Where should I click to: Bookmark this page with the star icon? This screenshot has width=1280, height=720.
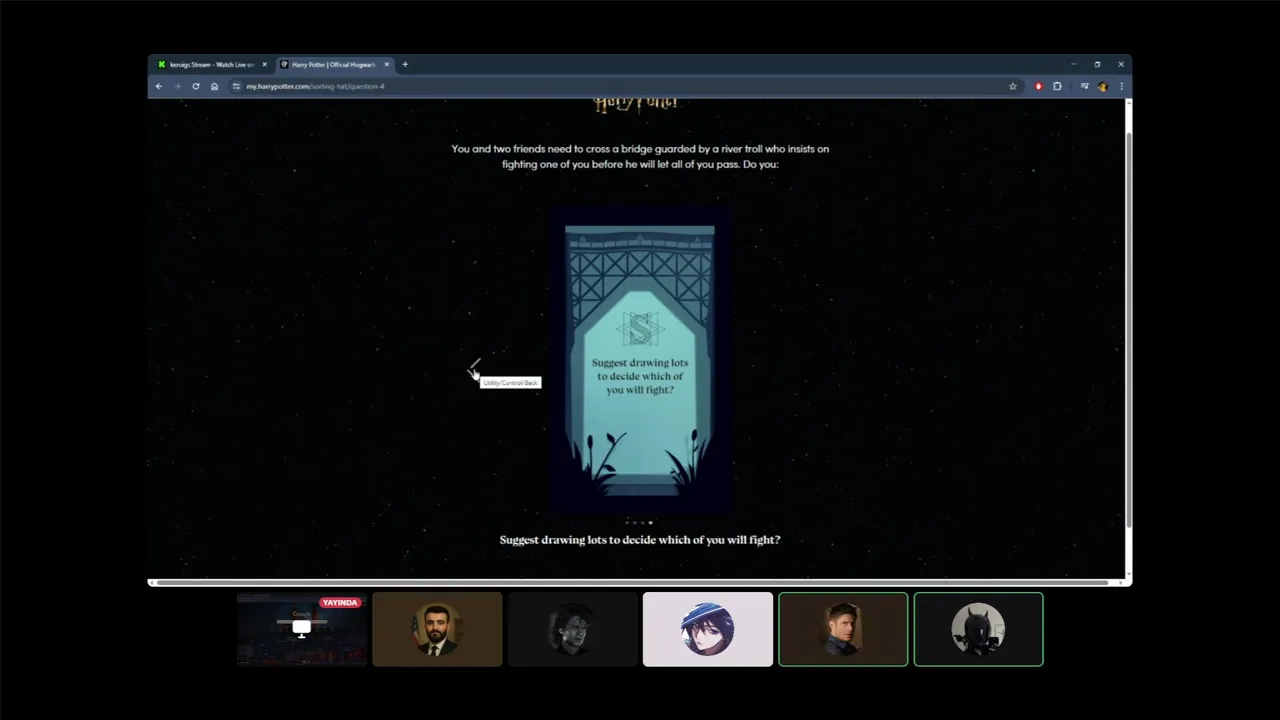point(1012,86)
